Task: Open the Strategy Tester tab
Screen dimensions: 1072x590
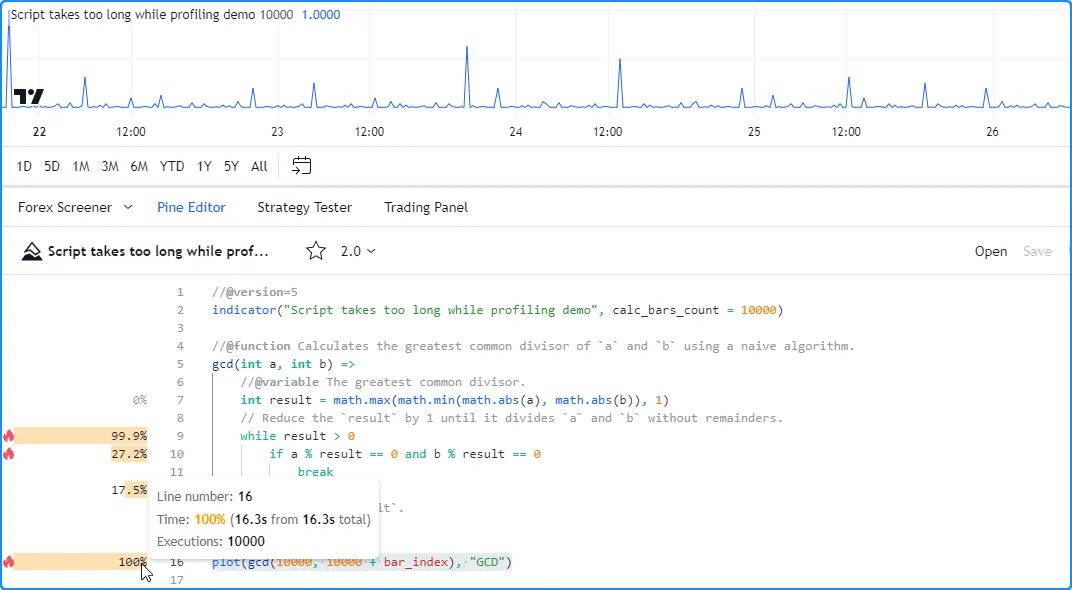Action: (x=304, y=208)
